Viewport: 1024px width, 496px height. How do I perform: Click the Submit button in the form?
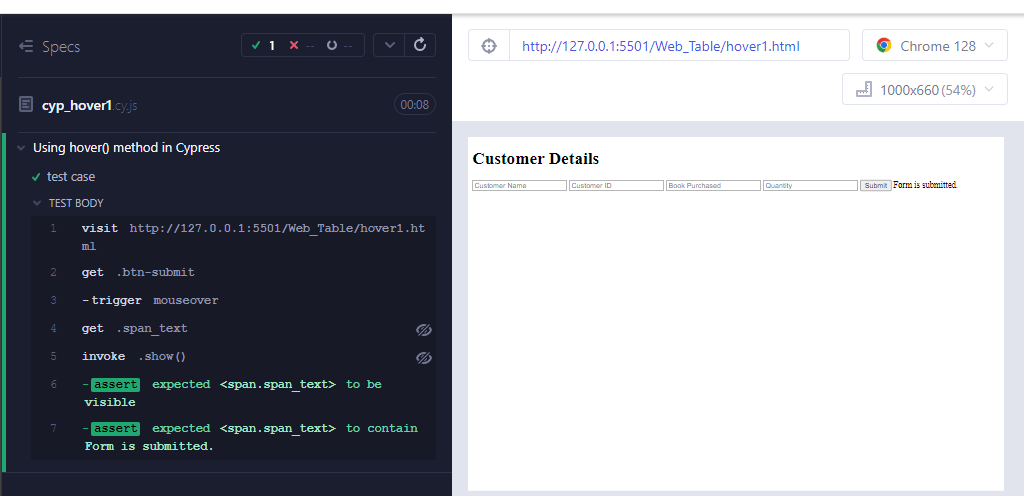click(x=876, y=185)
